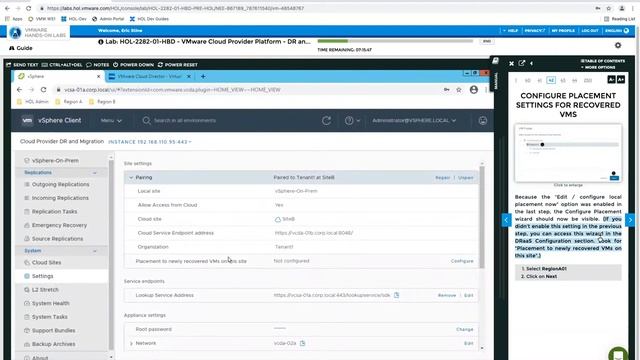640x360 pixels.
Task: Click Log Out in header
Action: [590, 31]
